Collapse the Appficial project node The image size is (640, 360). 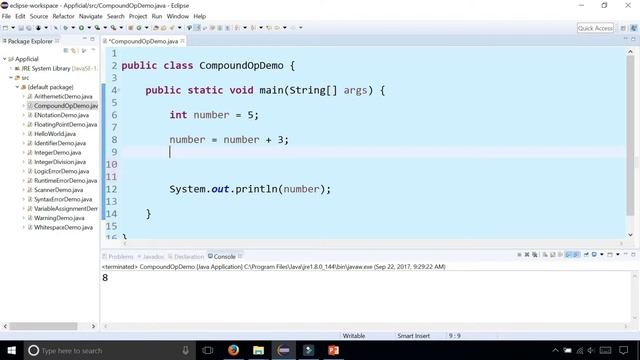coord(4,59)
